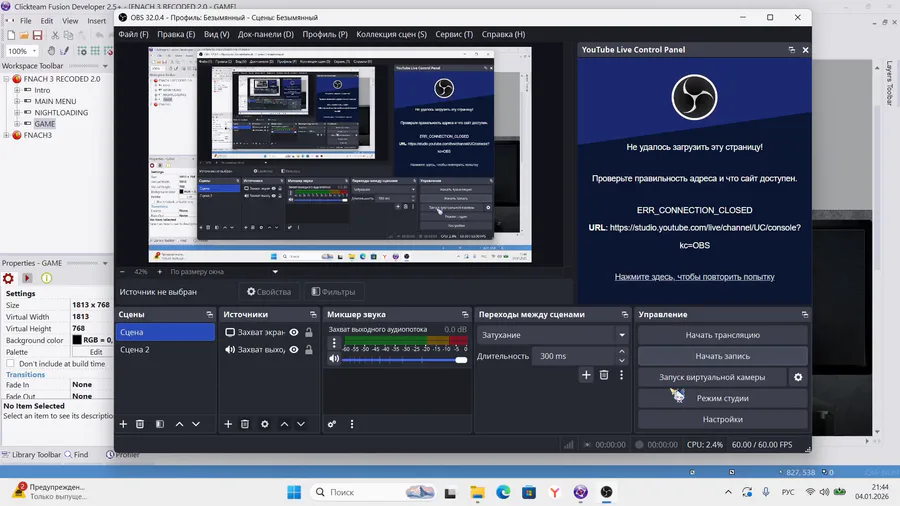Undock the Controls panel

coord(805,314)
